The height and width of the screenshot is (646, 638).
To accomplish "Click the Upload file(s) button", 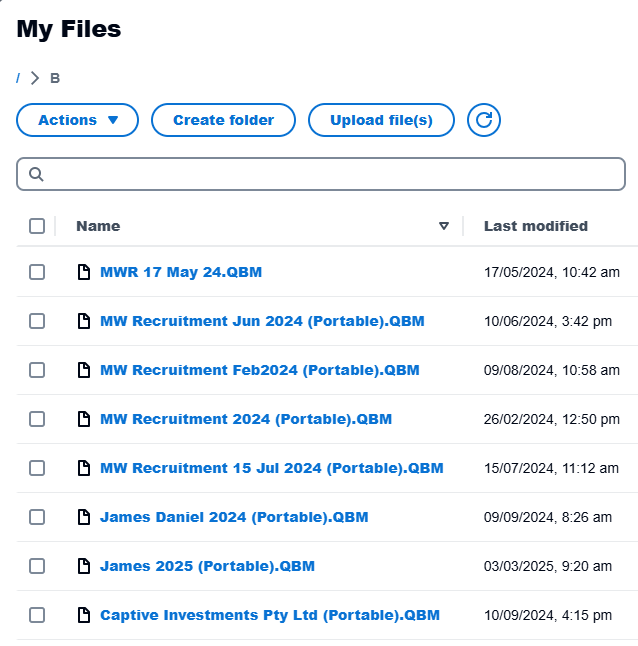I will pyautogui.click(x=381, y=120).
